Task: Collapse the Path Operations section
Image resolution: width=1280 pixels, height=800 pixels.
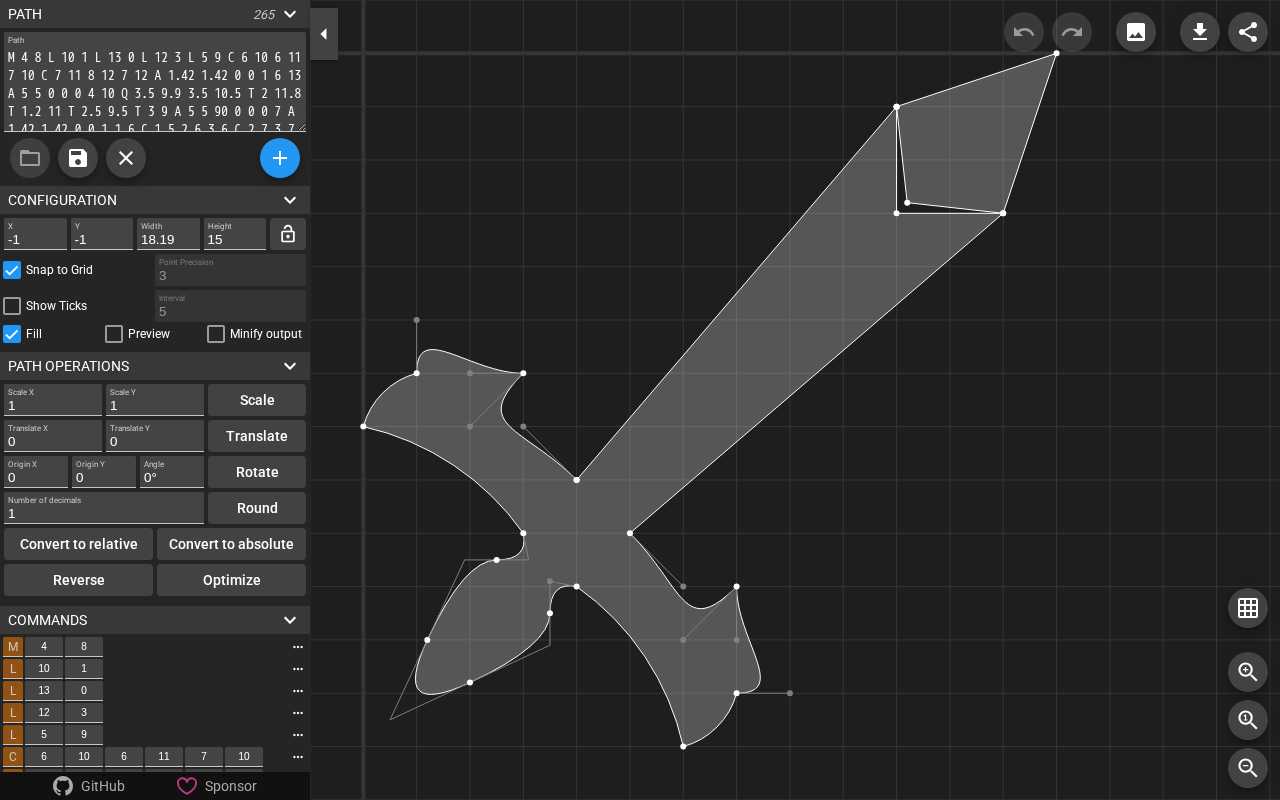Action: click(x=290, y=366)
